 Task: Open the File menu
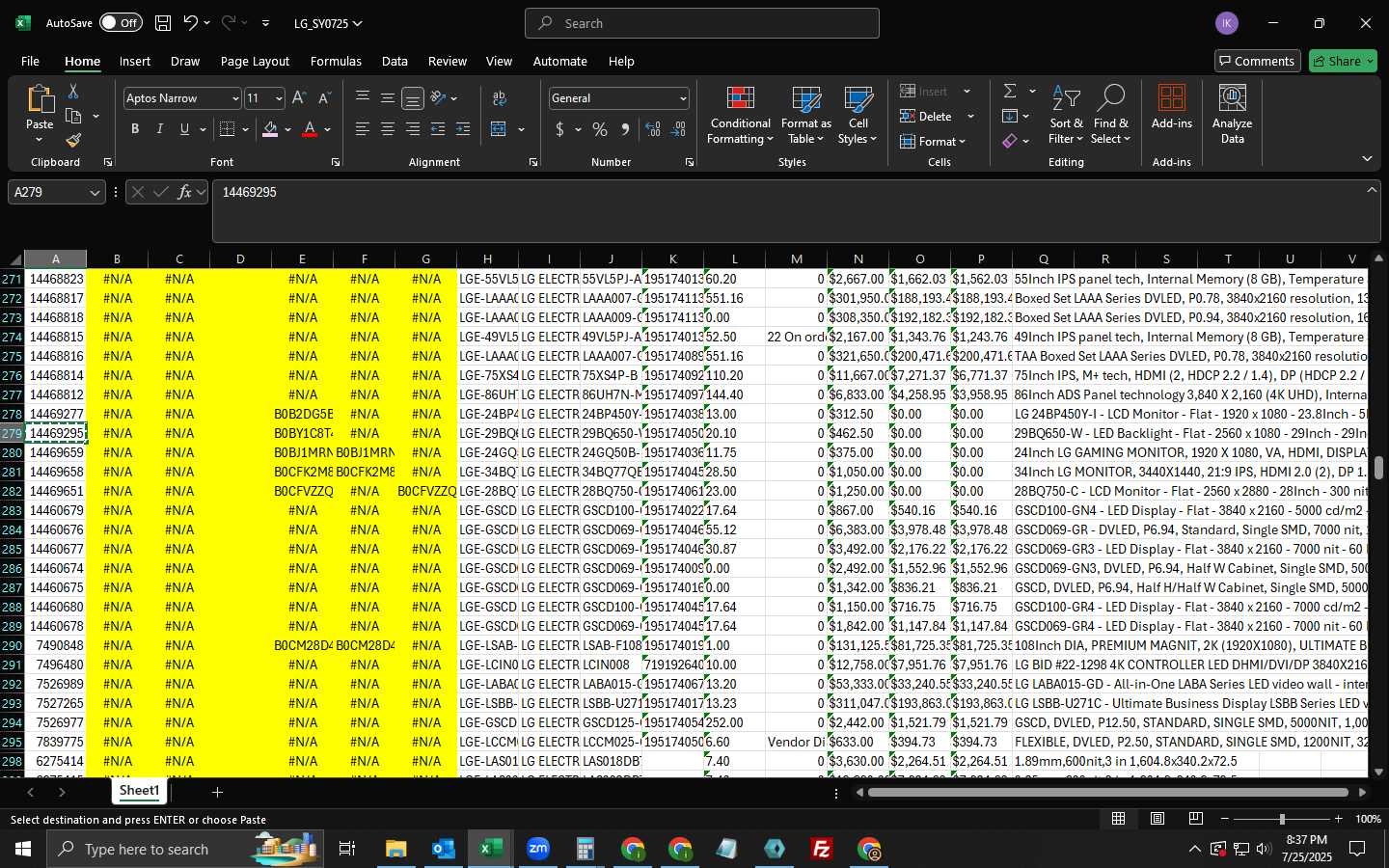(31, 61)
